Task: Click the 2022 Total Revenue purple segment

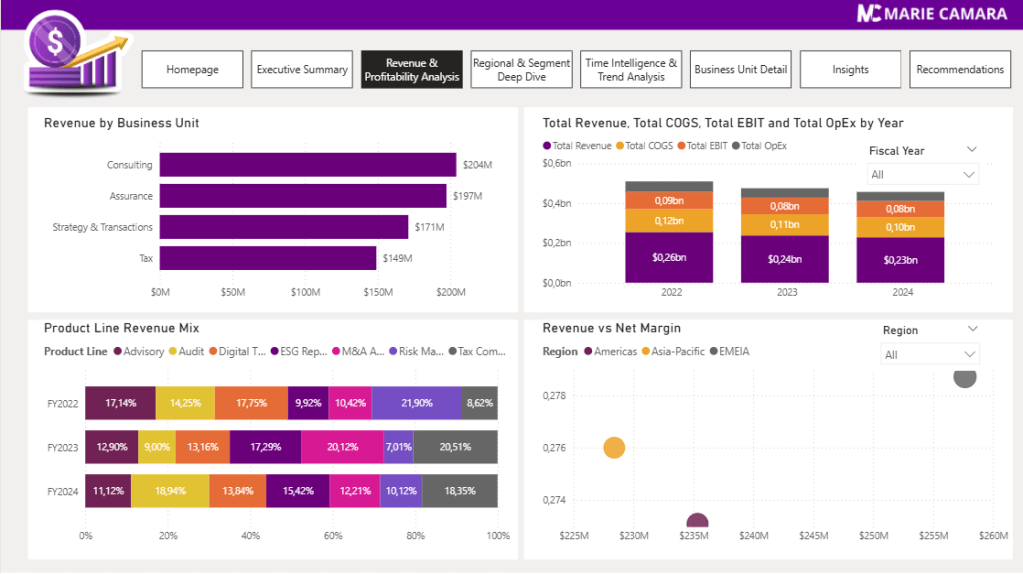Action: pos(669,257)
